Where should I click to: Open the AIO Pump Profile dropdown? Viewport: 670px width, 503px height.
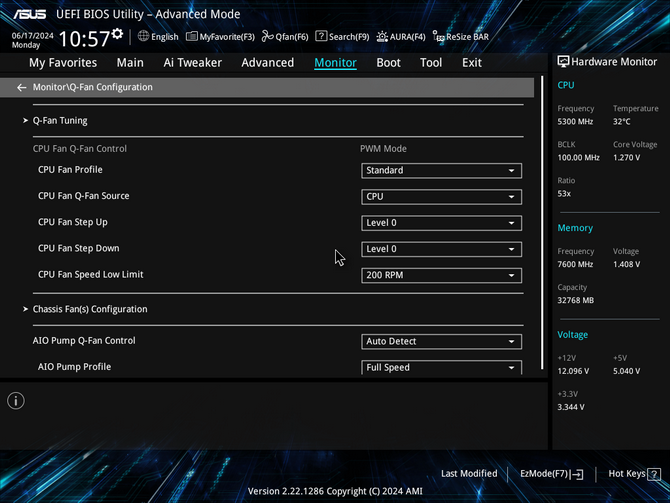point(441,368)
